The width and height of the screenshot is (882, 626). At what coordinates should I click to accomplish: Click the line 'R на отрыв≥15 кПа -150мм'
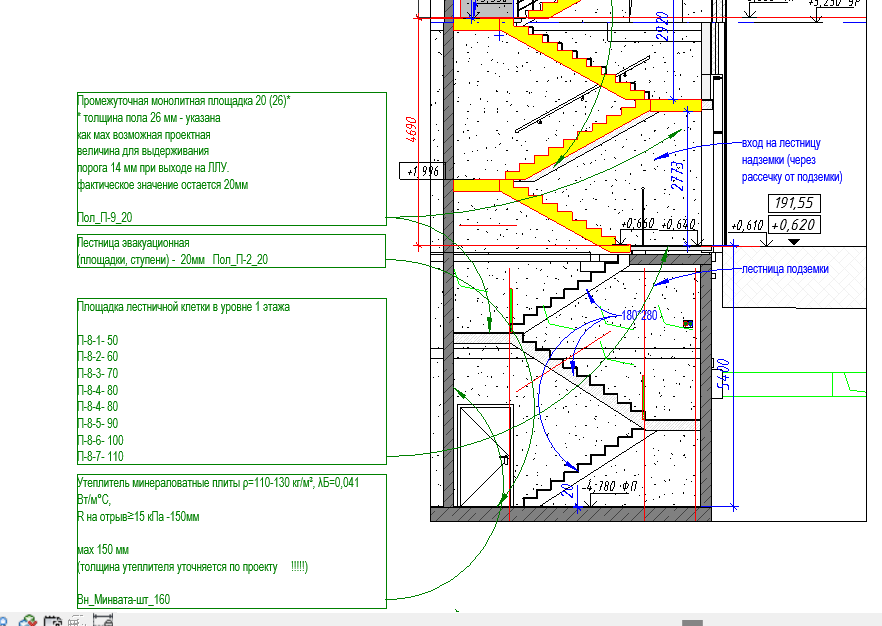pos(138,516)
